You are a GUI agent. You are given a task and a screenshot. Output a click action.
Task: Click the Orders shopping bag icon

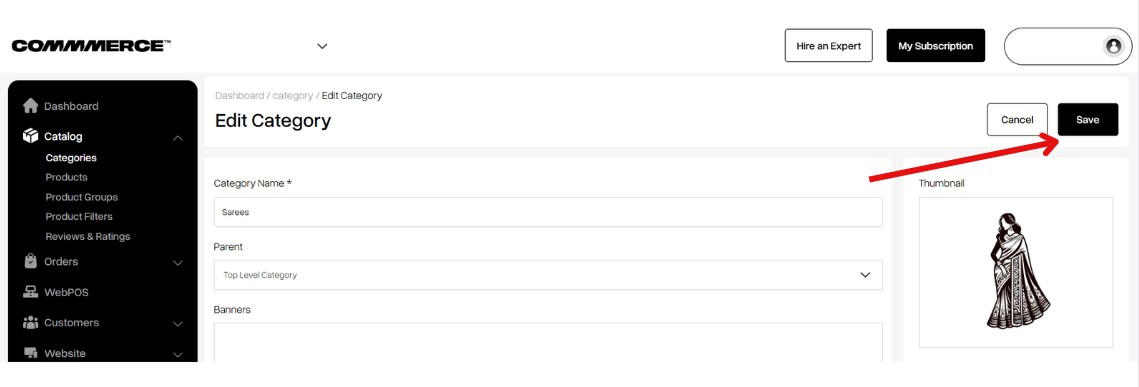31,261
